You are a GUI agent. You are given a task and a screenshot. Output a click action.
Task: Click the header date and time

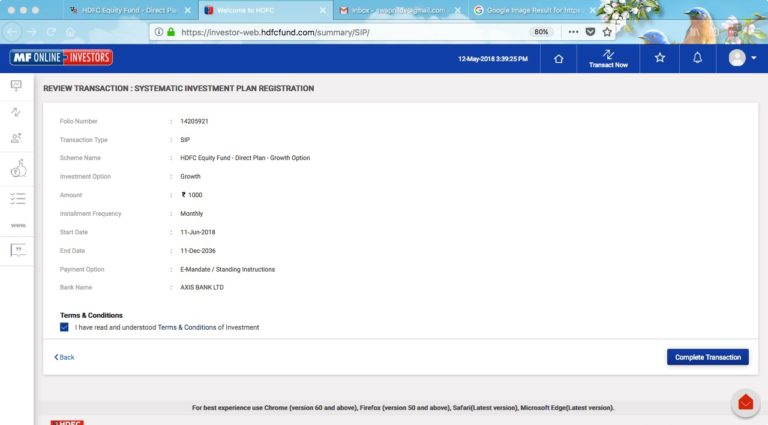(493, 59)
